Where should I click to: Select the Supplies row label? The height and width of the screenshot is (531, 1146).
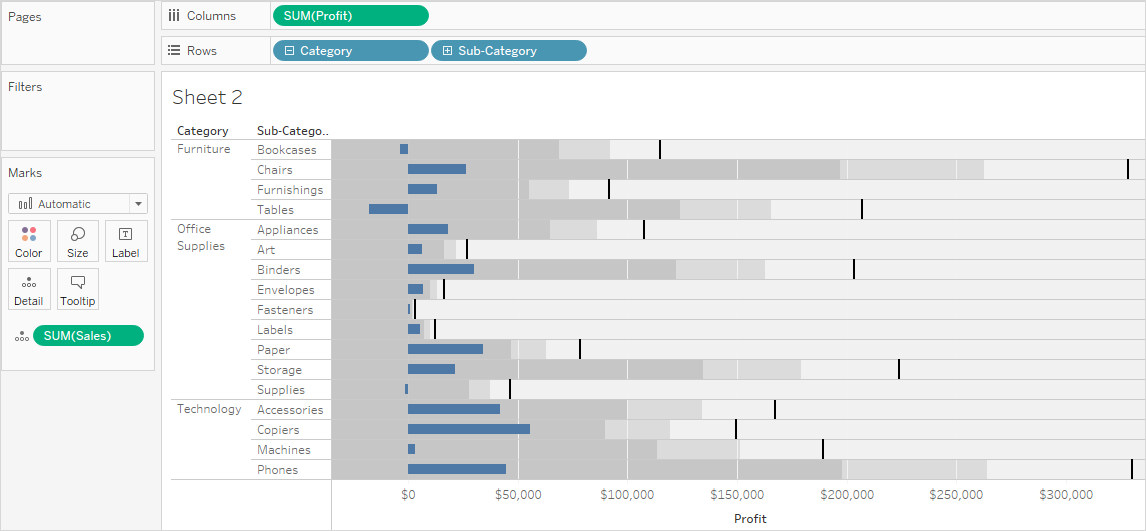pyautogui.click(x=281, y=390)
